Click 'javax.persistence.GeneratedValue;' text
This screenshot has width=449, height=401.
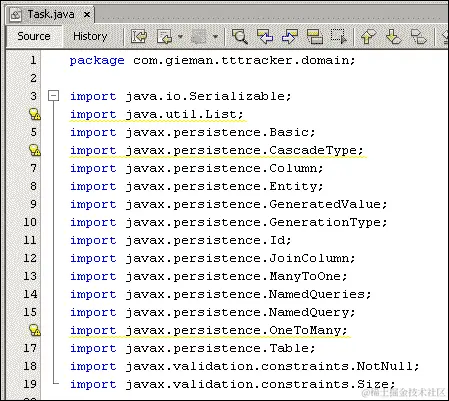(256, 204)
